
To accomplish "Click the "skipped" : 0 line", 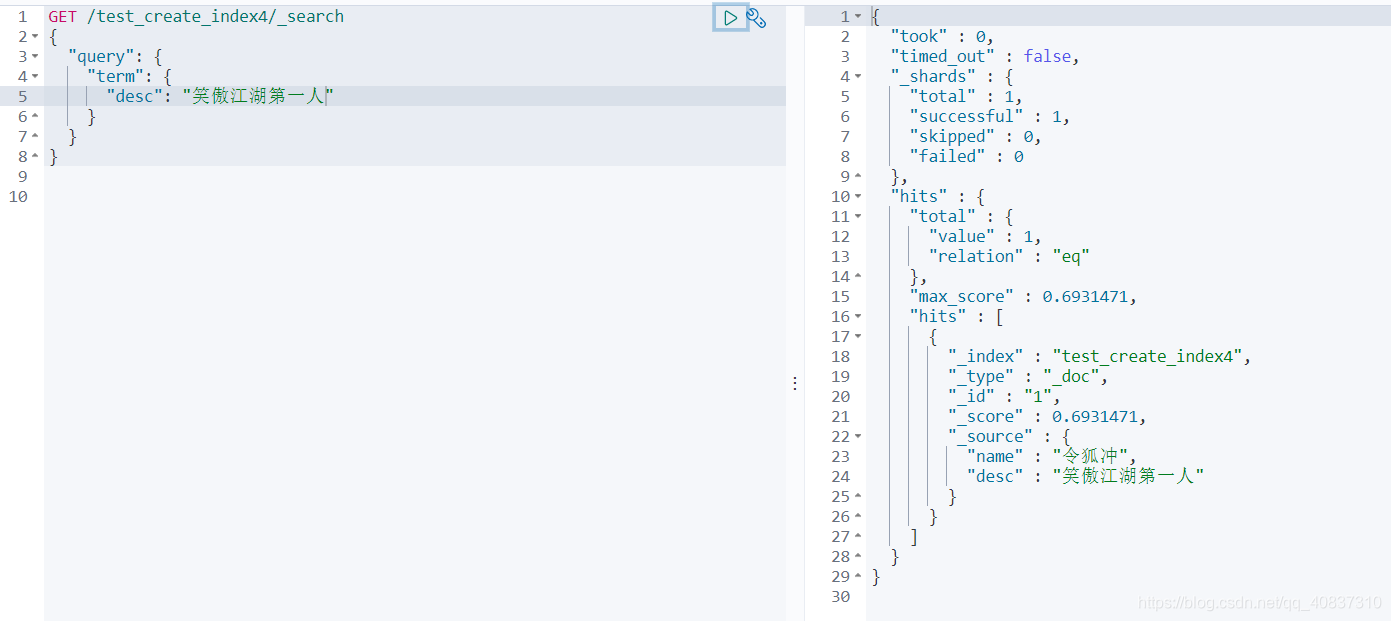I will [x=975, y=137].
